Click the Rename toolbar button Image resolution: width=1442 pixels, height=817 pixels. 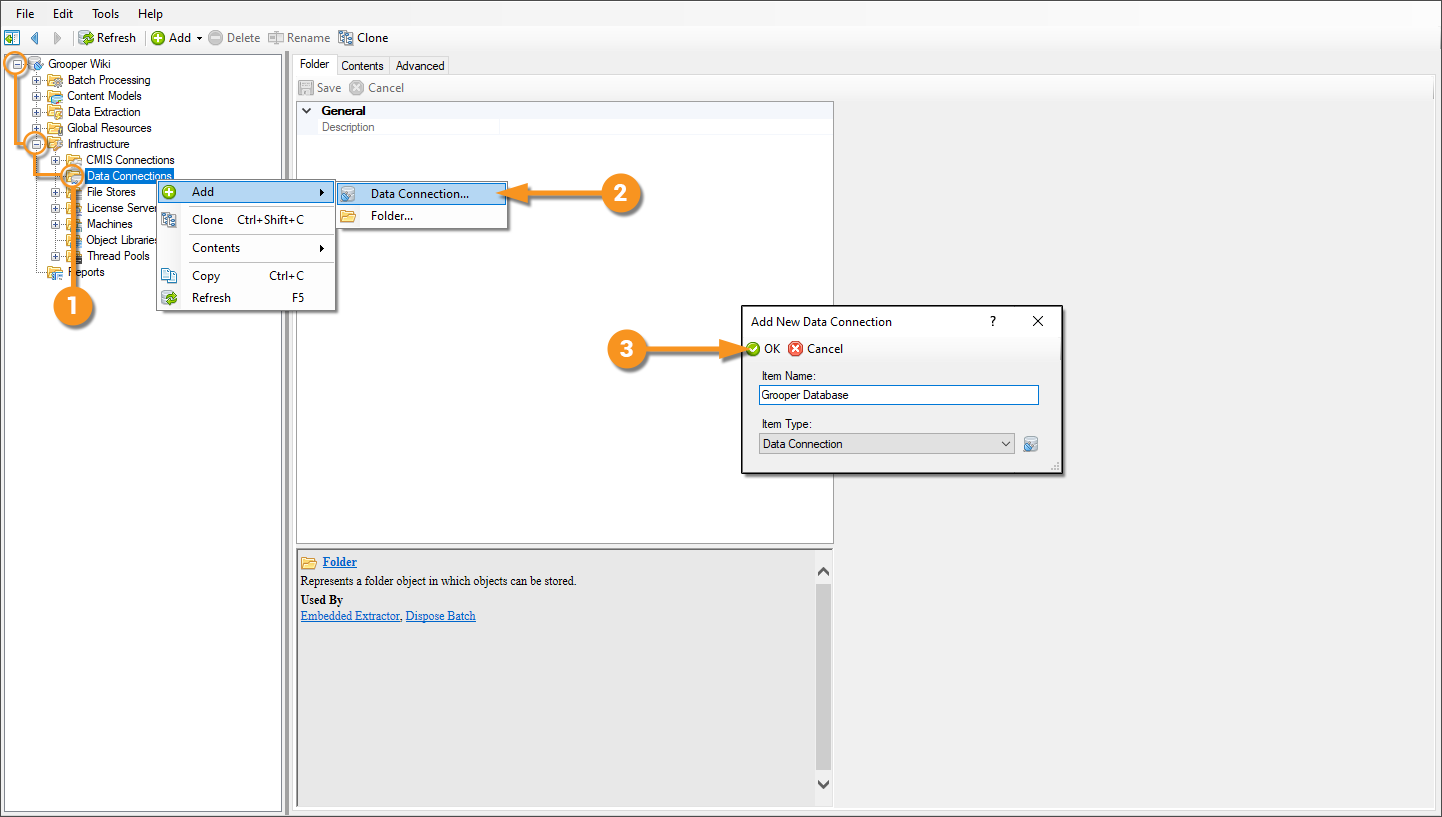[299, 38]
